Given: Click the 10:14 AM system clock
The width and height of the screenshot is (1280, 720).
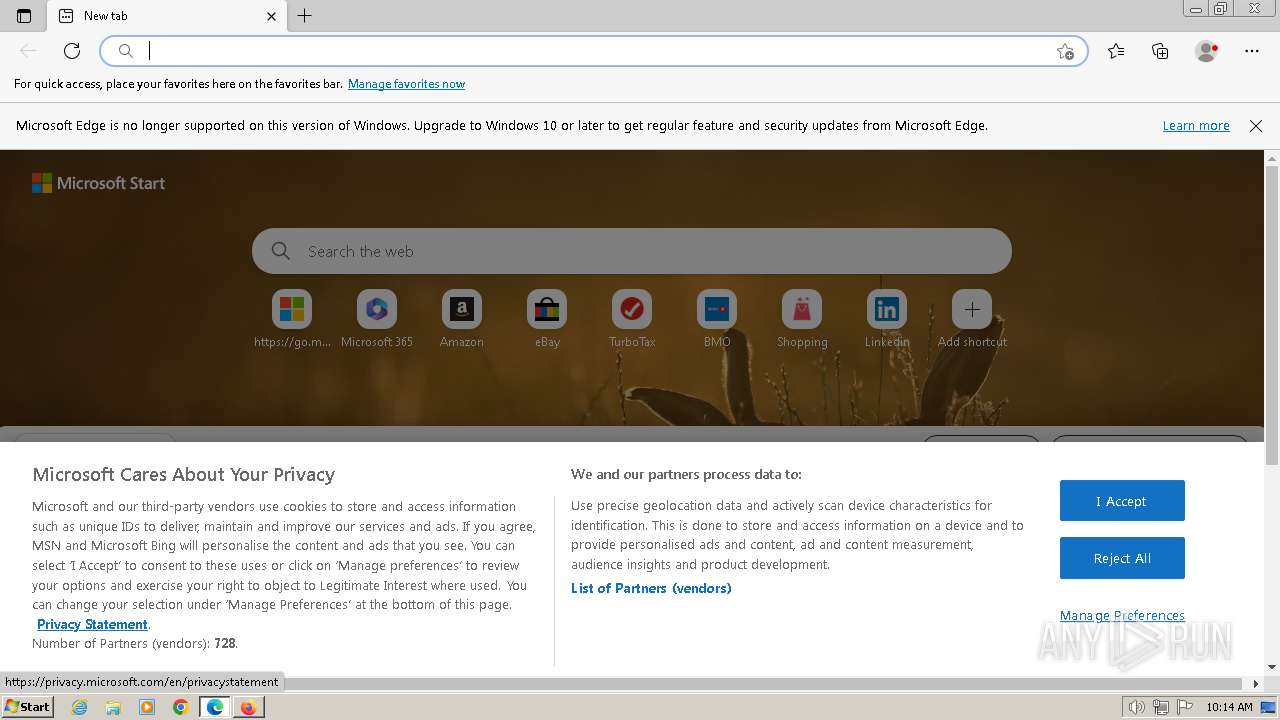Looking at the screenshot, I should 1229,707.
